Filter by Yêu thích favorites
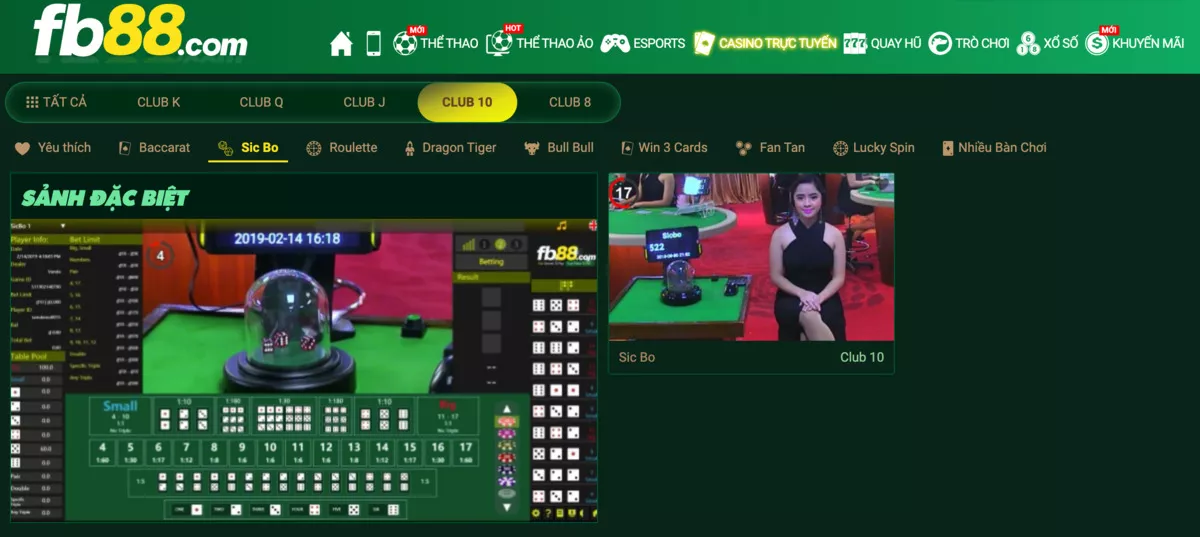Screen dimensions: 1200x537 [x=53, y=147]
